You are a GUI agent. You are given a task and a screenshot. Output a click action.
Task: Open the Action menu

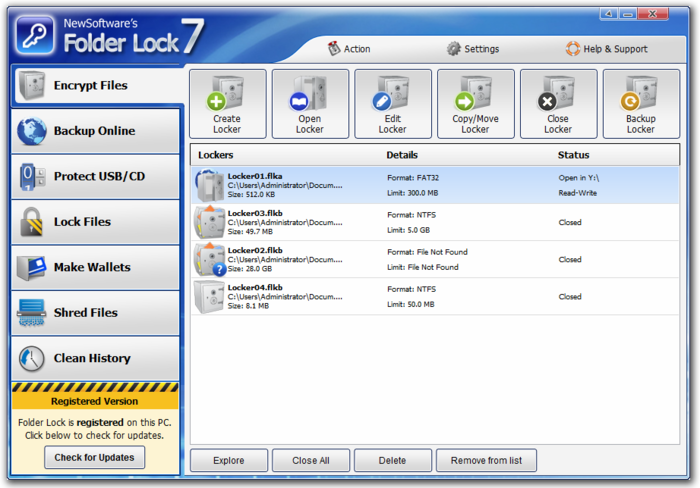pyautogui.click(x=349, y=49)
